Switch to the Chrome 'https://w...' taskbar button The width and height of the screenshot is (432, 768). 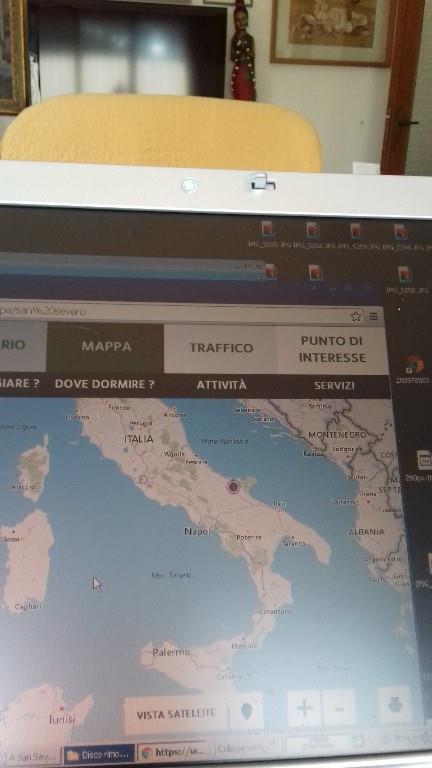point(173,752)
